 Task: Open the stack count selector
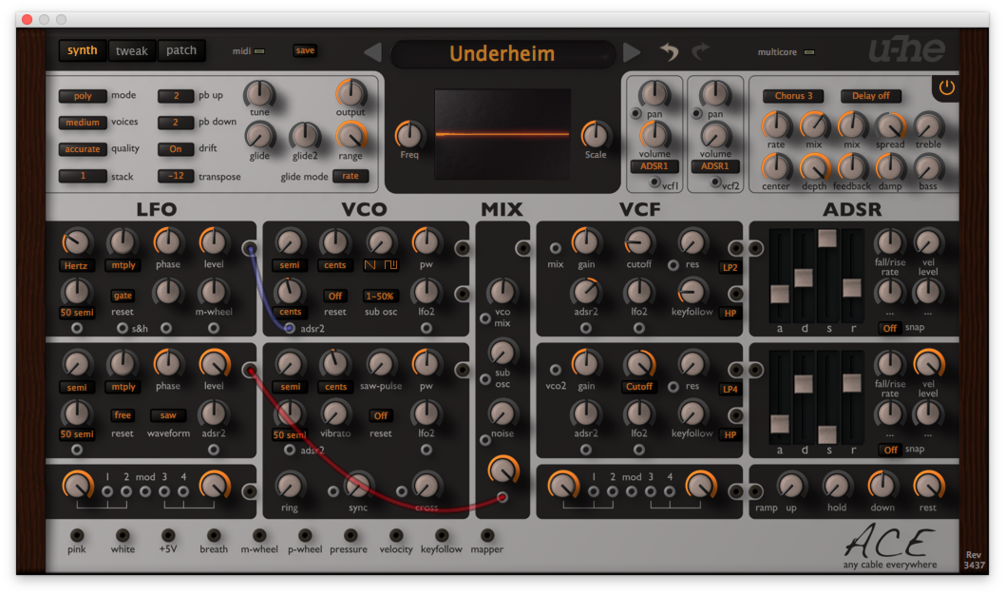(83, 176)
